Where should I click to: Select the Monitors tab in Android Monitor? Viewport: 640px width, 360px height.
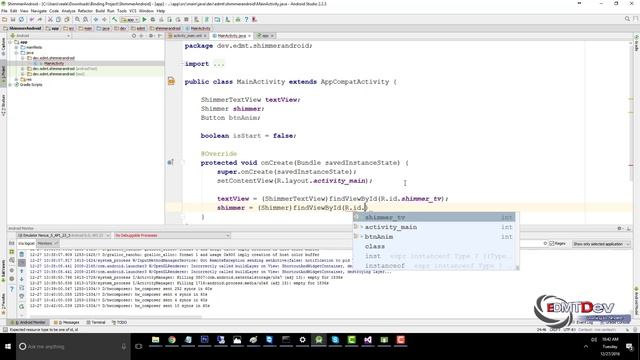(x=47, y=243)
